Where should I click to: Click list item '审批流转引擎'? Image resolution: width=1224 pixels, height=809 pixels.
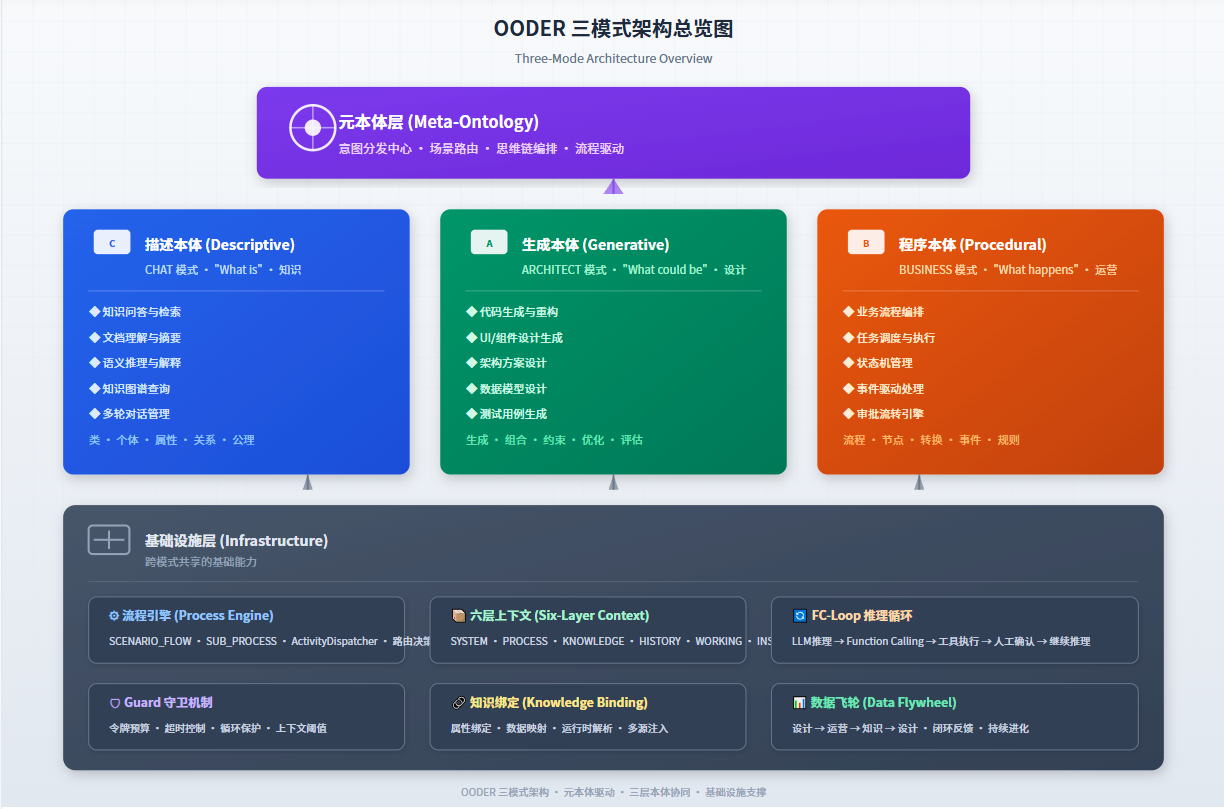tap(883, 414)
